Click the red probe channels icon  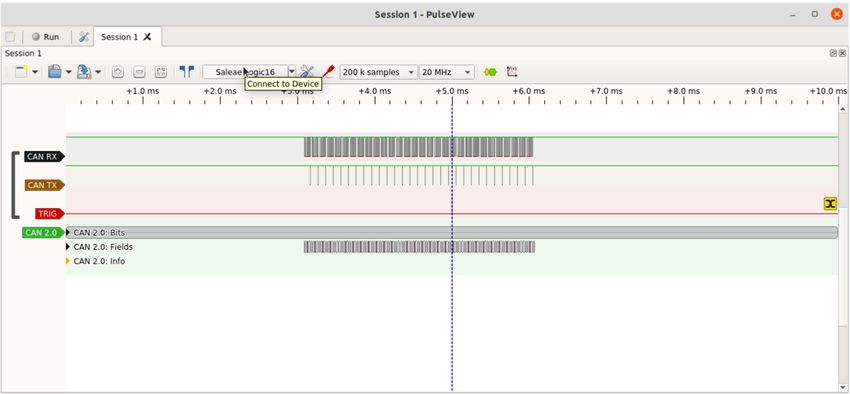click(x=328, y=72)
